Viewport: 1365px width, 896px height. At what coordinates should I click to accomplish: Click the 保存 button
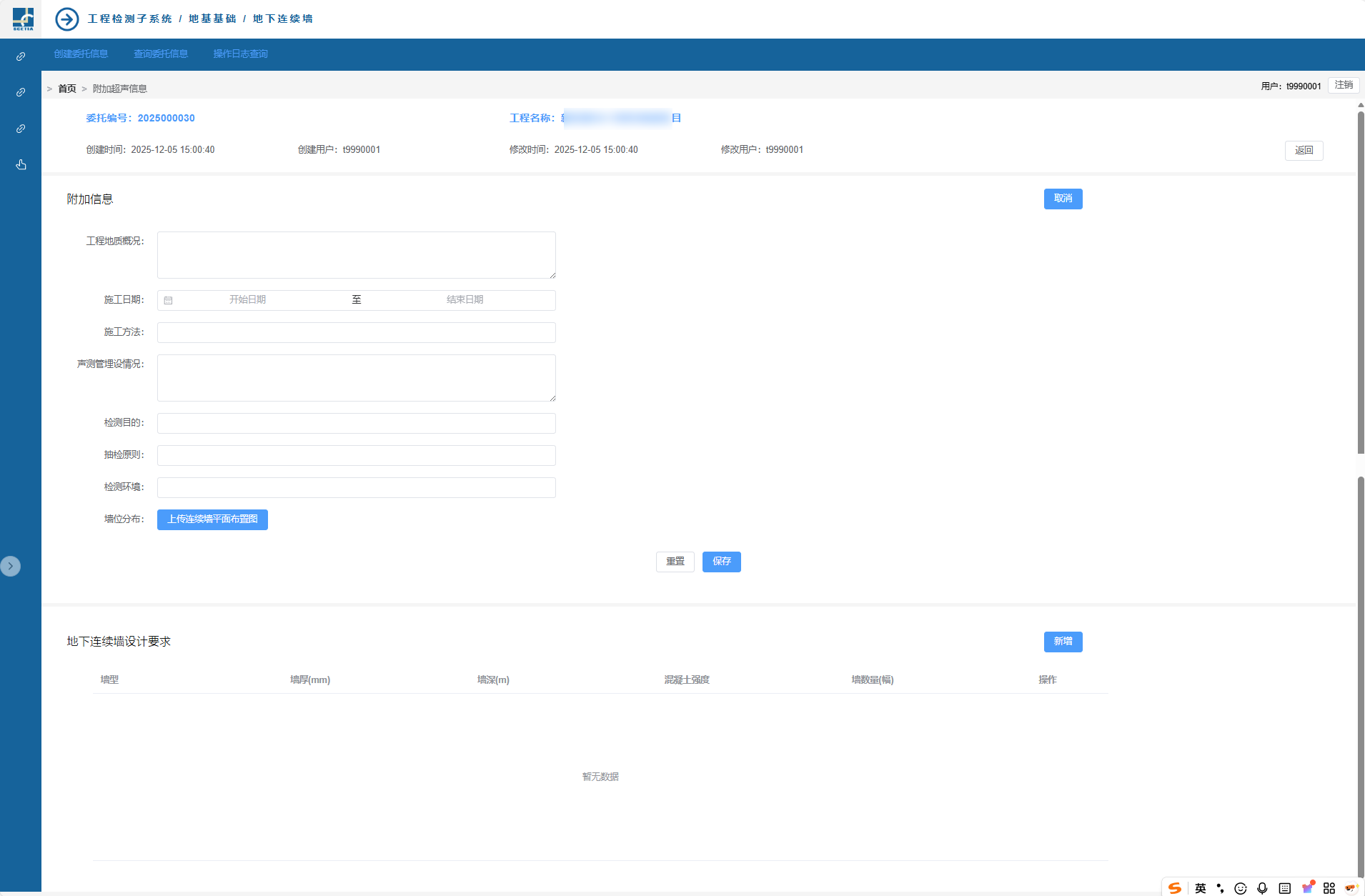(x=721, y=562)
